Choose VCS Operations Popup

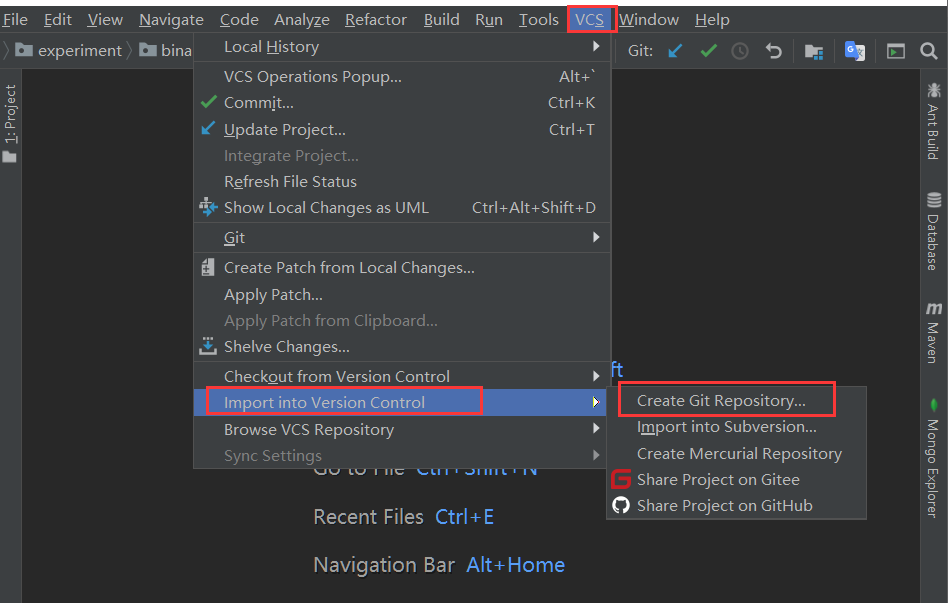pos(402,77)
